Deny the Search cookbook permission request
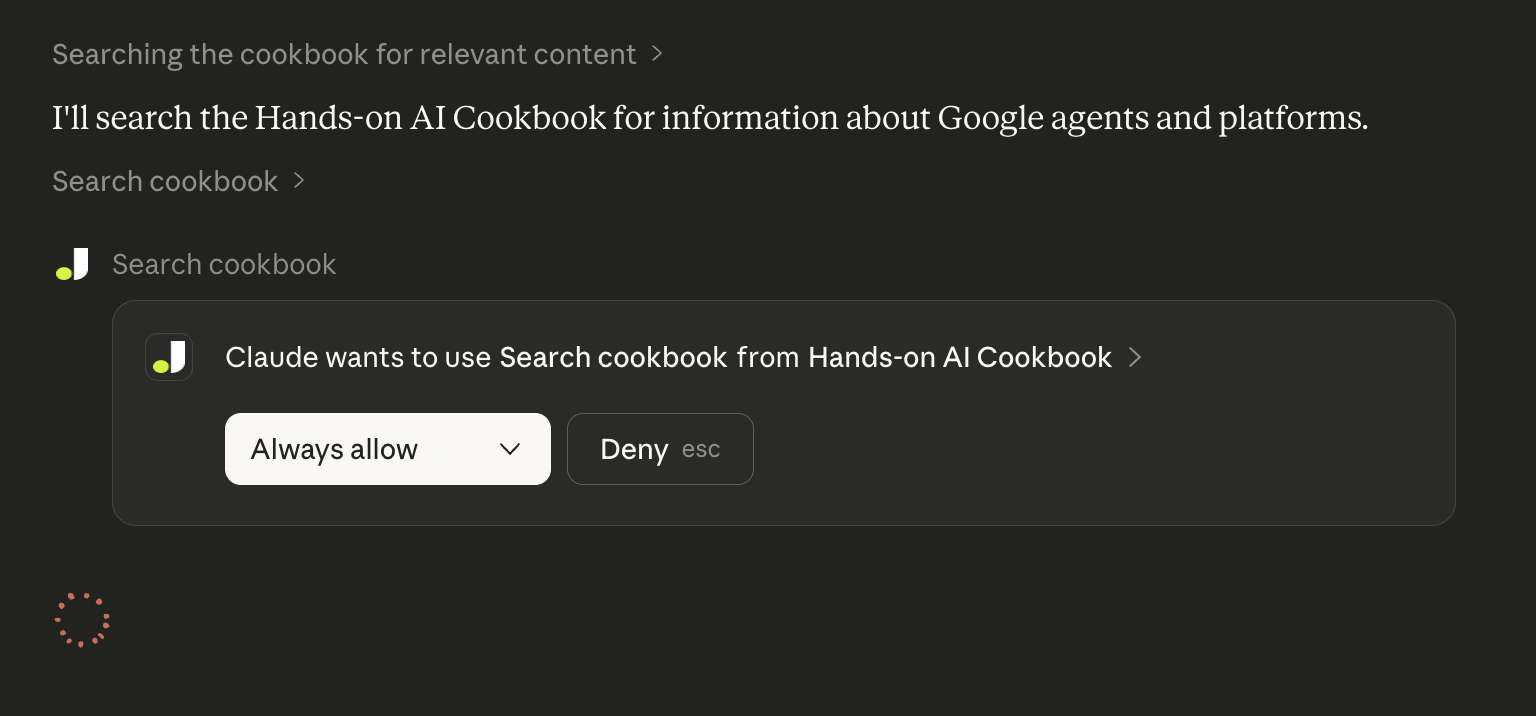This screenshot has height=716, width=1536. point(634,449)
